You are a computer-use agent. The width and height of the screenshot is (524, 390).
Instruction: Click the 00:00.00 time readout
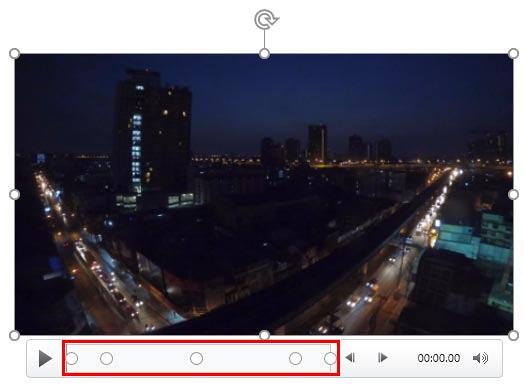(438, 358)
